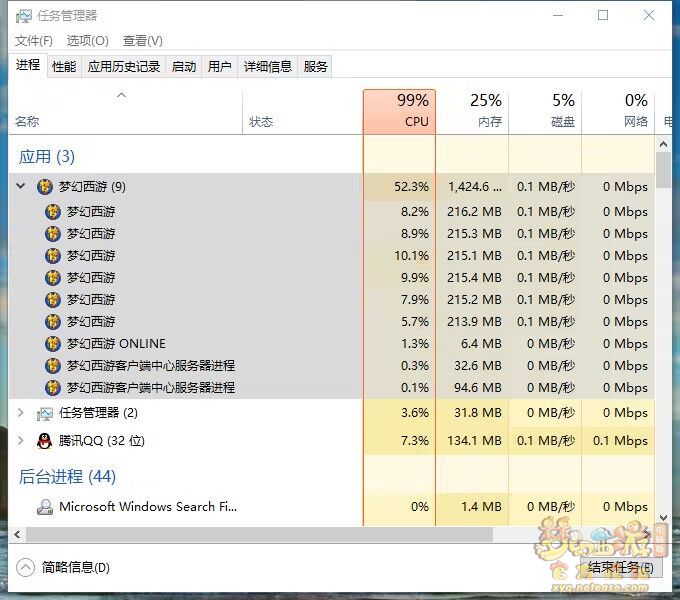
Task: Sort by the 名称 column header
Action: tap(126, 112)
